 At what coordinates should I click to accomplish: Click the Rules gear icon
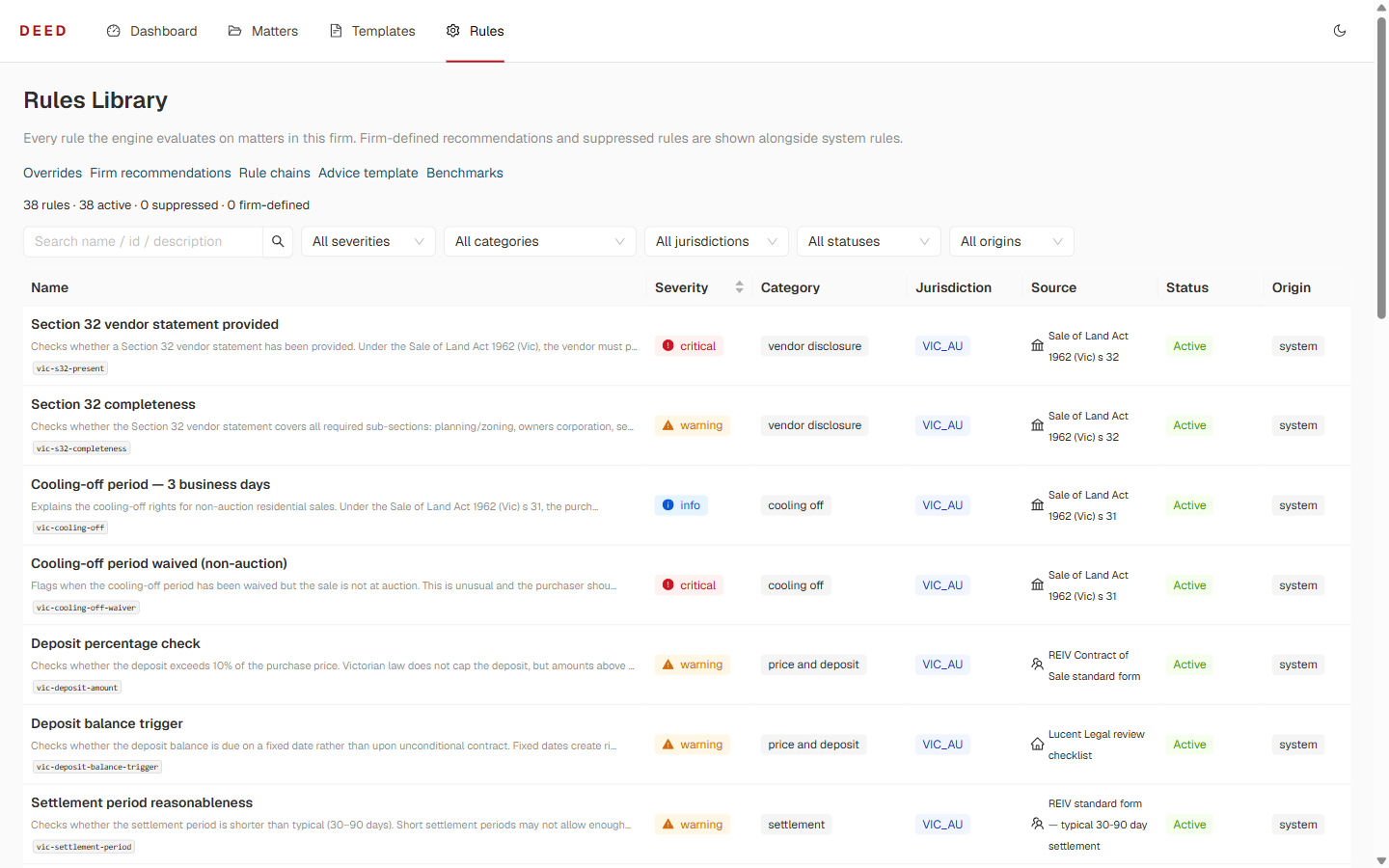[453, 31]
